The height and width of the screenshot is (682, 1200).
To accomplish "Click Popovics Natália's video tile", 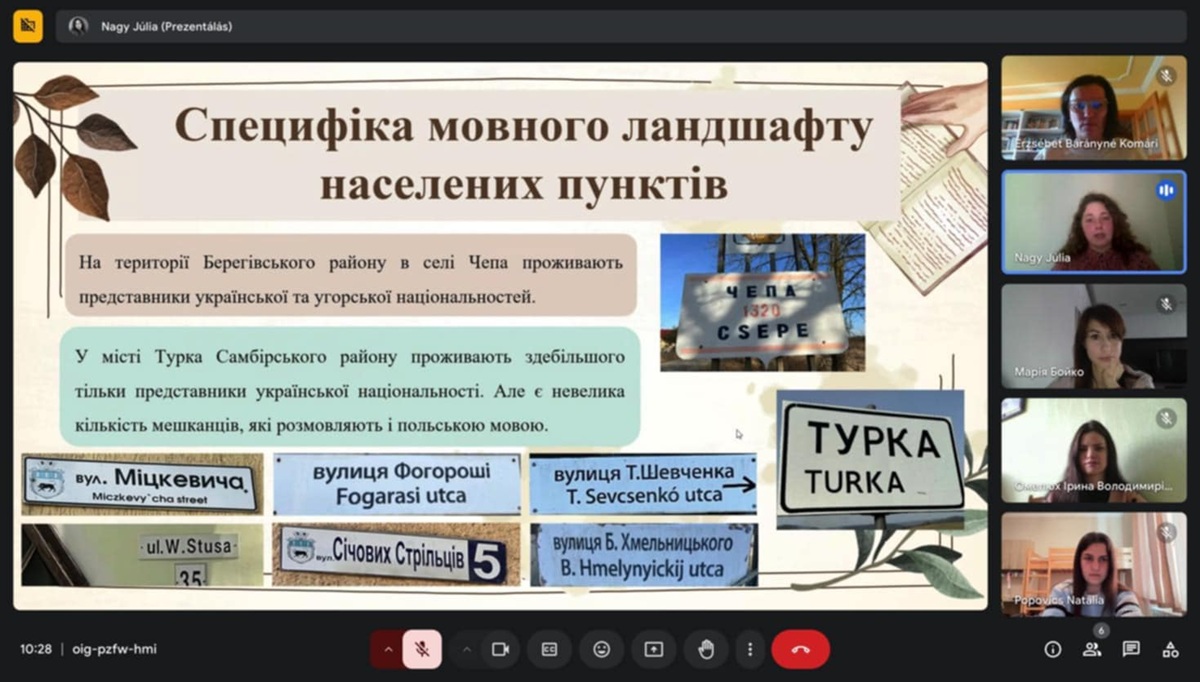I will [x=1093, y=564].
